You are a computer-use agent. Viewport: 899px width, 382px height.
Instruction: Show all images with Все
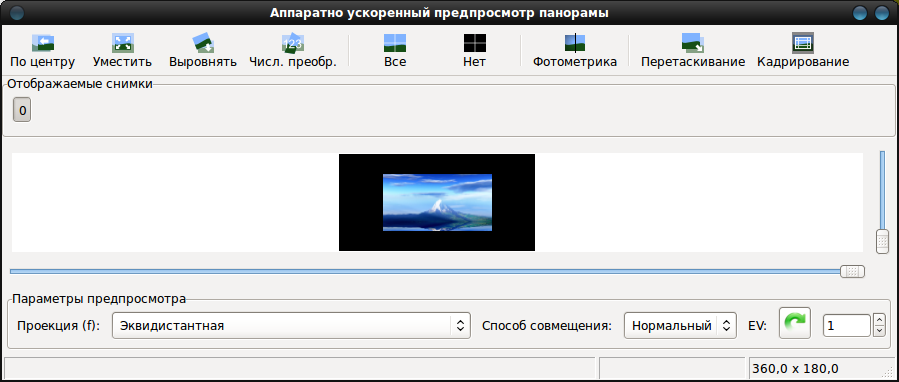[395, 50]
